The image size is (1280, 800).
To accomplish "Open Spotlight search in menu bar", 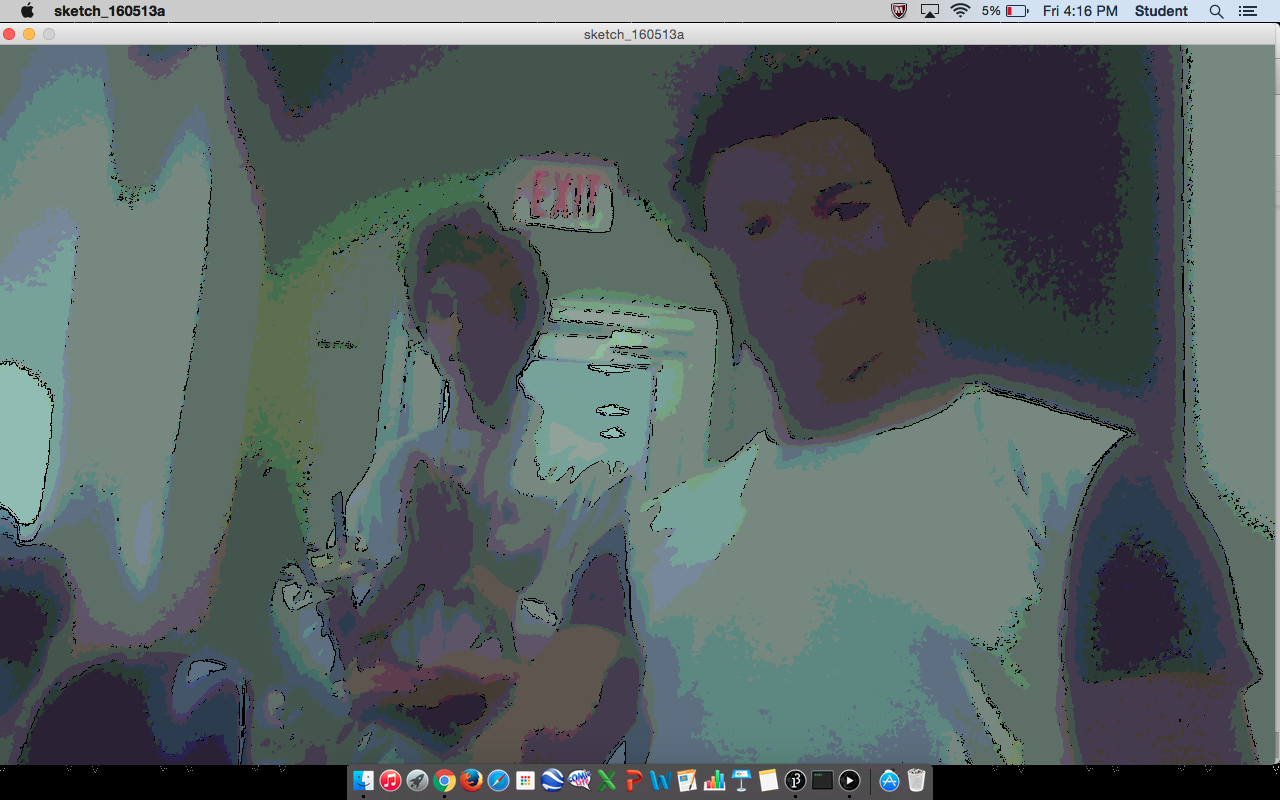I will click(x=1216, y=11).
